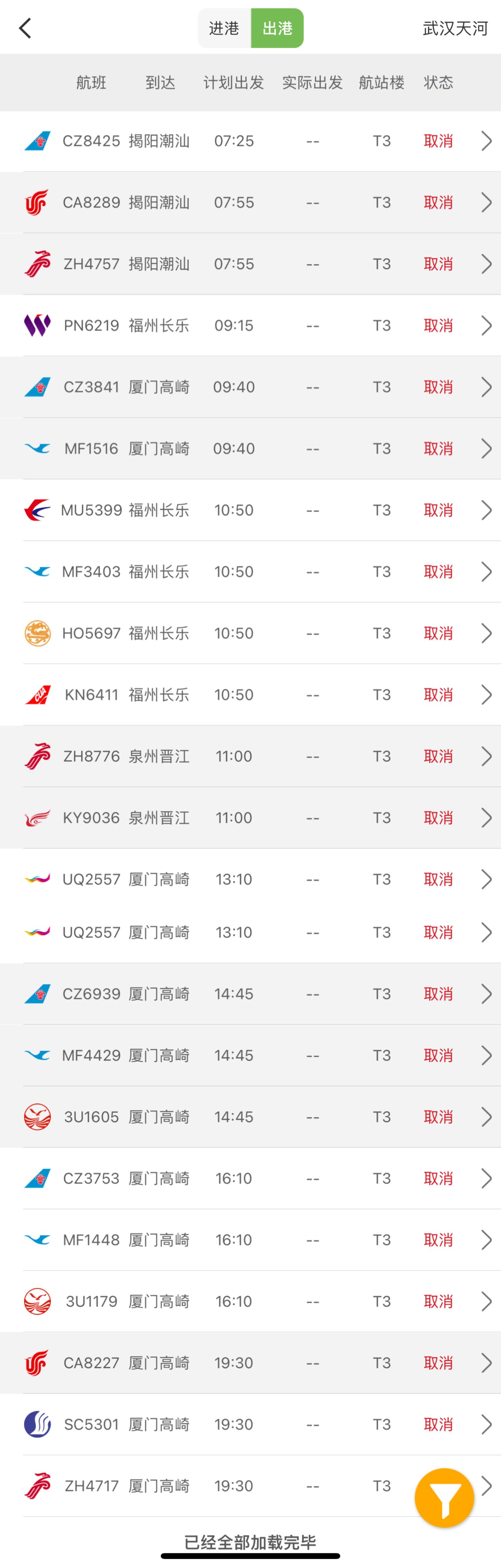Tap China Southern logo for CZ8425
This screenshot has width=501, height=1568.
pos(37,141)
